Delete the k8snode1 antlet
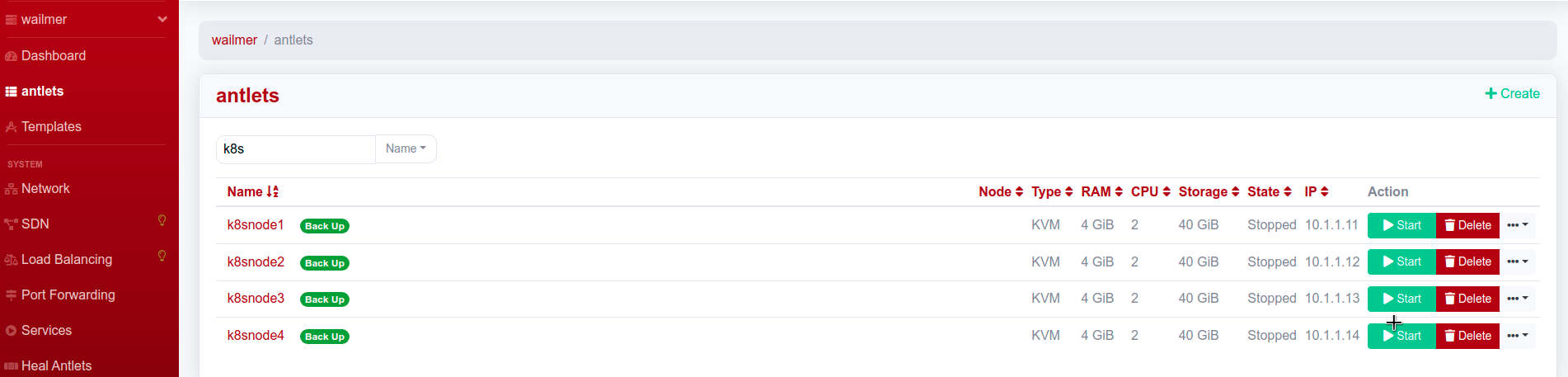The height and width of the screenshot is (377, 1568). tap(1467, 225)
